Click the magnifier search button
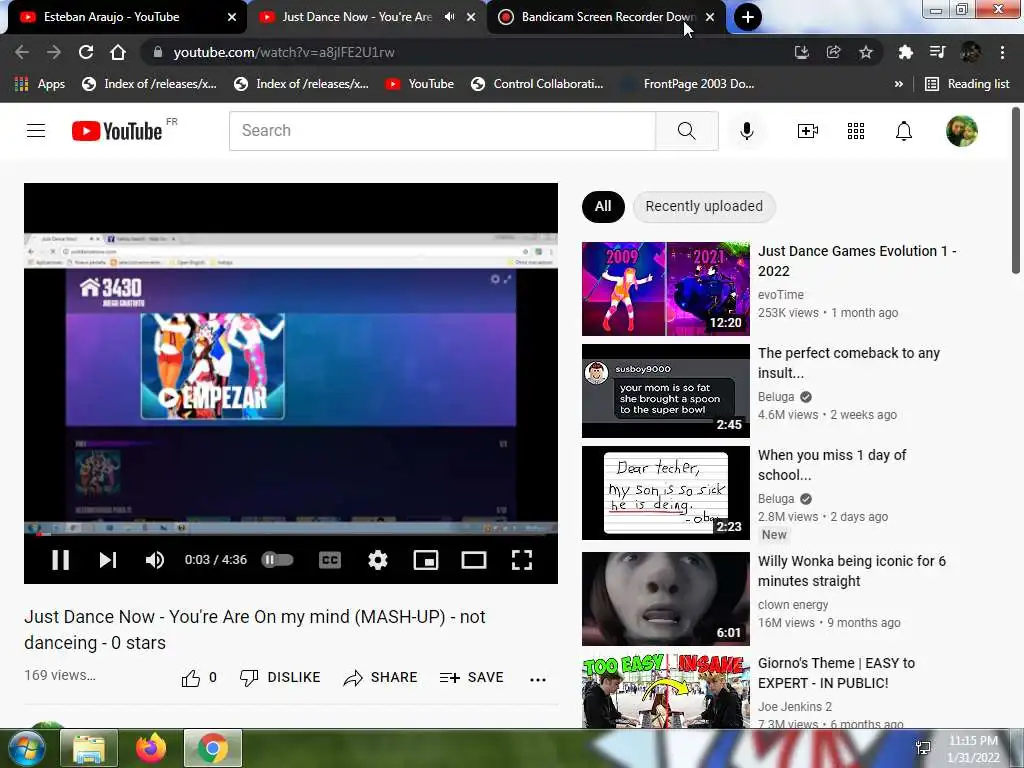 (x=686, y=131)
